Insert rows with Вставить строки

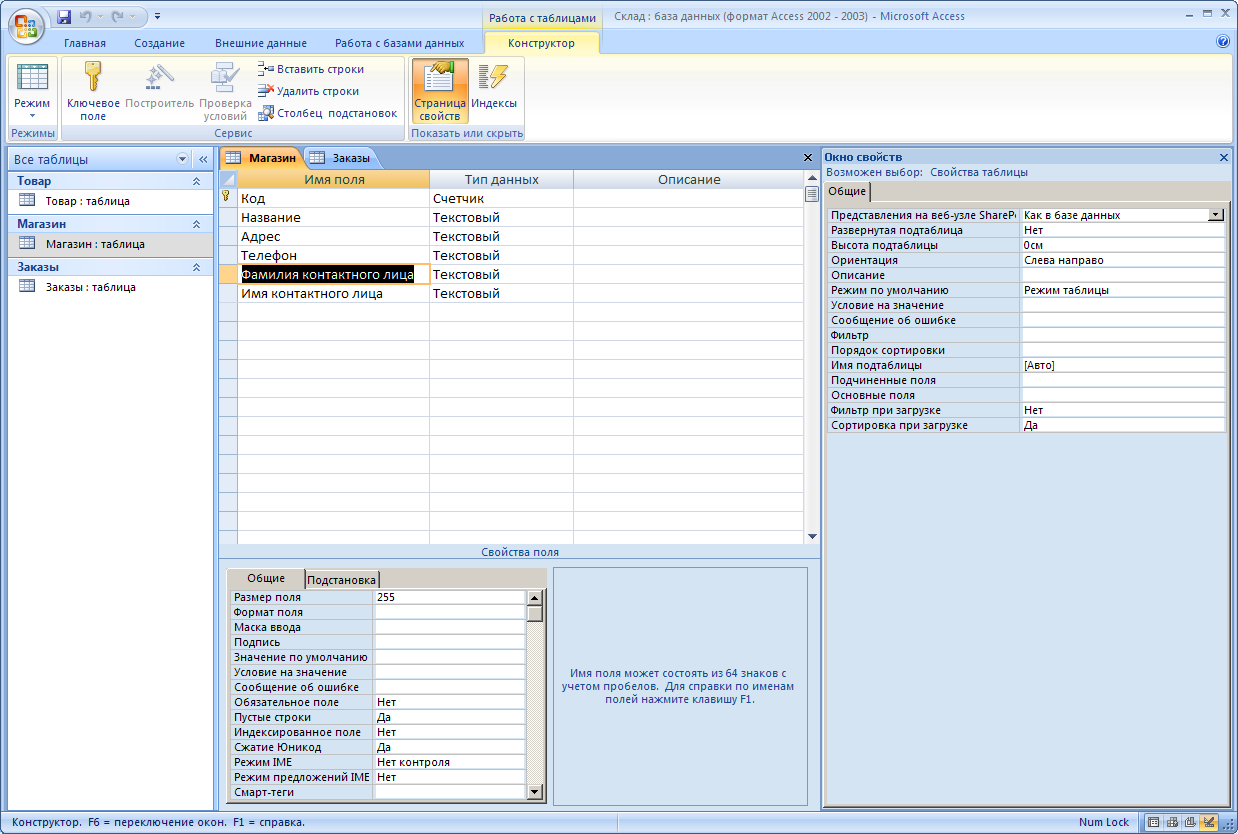[311, 69]
